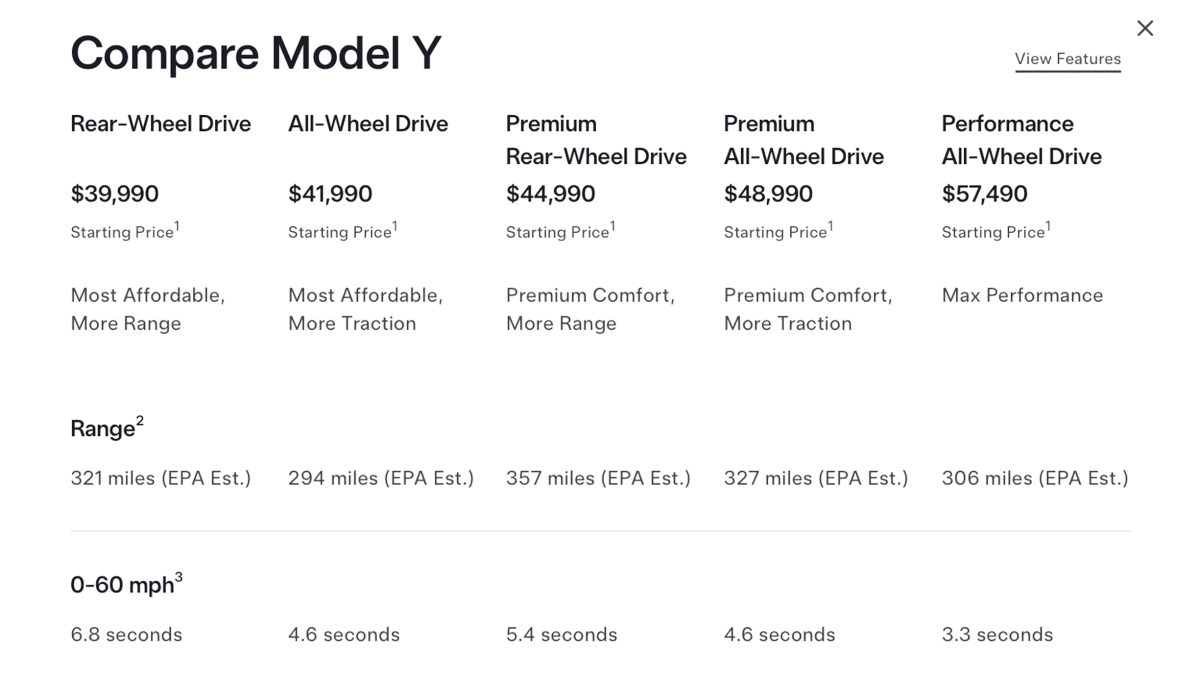
Task: Select the 6.8 seconds acceleration value
Action: (x=126, y=634)
